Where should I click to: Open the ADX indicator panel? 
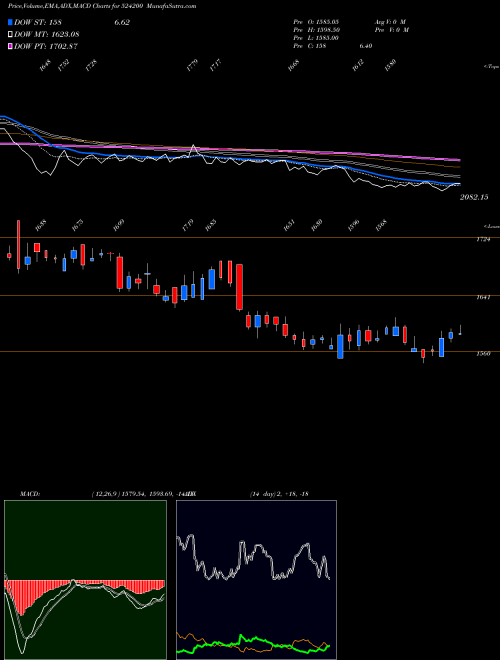(x=256, y=580)
